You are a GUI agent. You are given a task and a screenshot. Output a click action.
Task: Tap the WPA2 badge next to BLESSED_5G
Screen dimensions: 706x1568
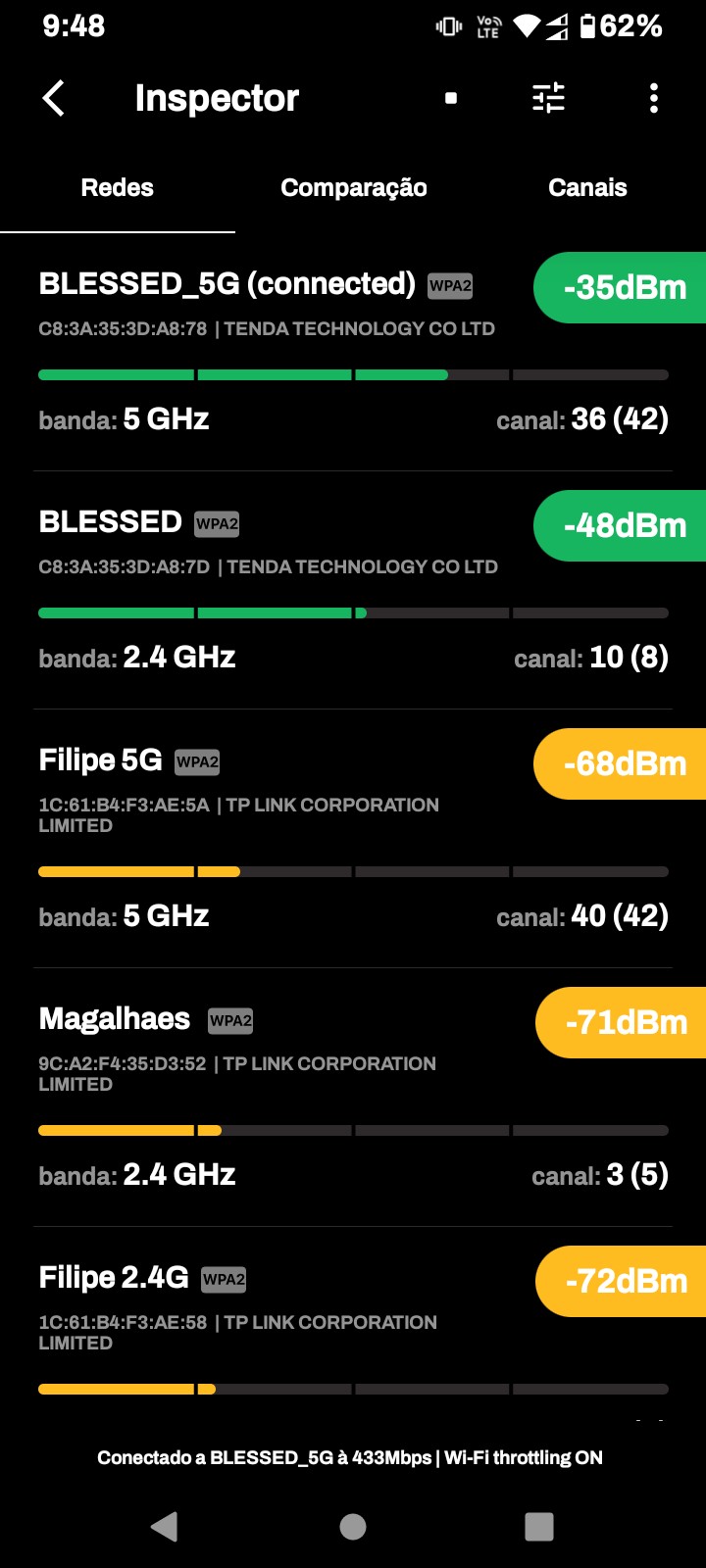(x=450, y=286)
